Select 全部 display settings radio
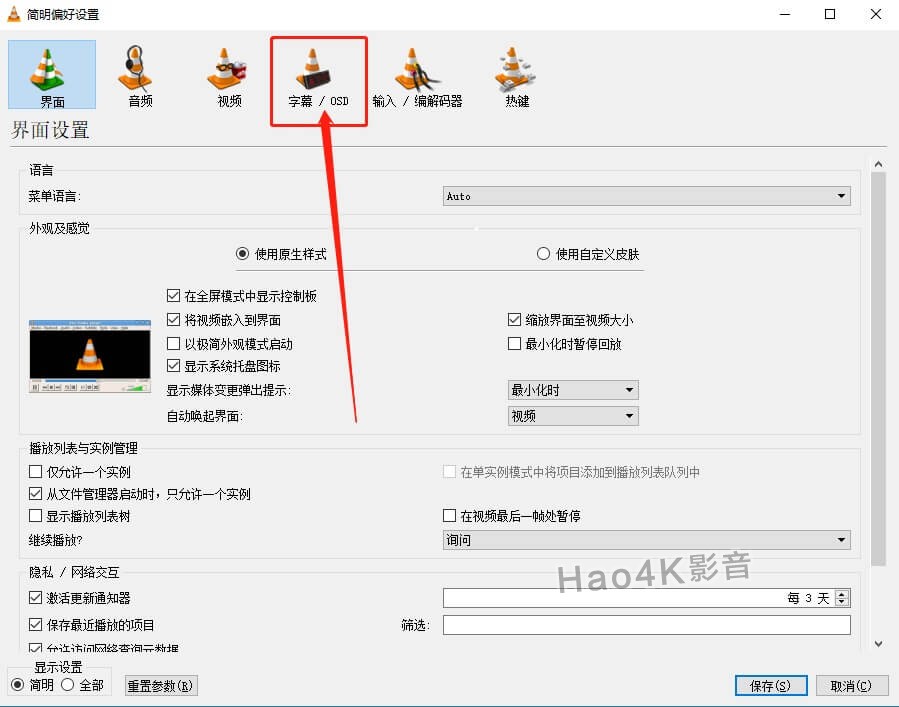The width and height of the screenshot is (899, 707). coord(68,685)
